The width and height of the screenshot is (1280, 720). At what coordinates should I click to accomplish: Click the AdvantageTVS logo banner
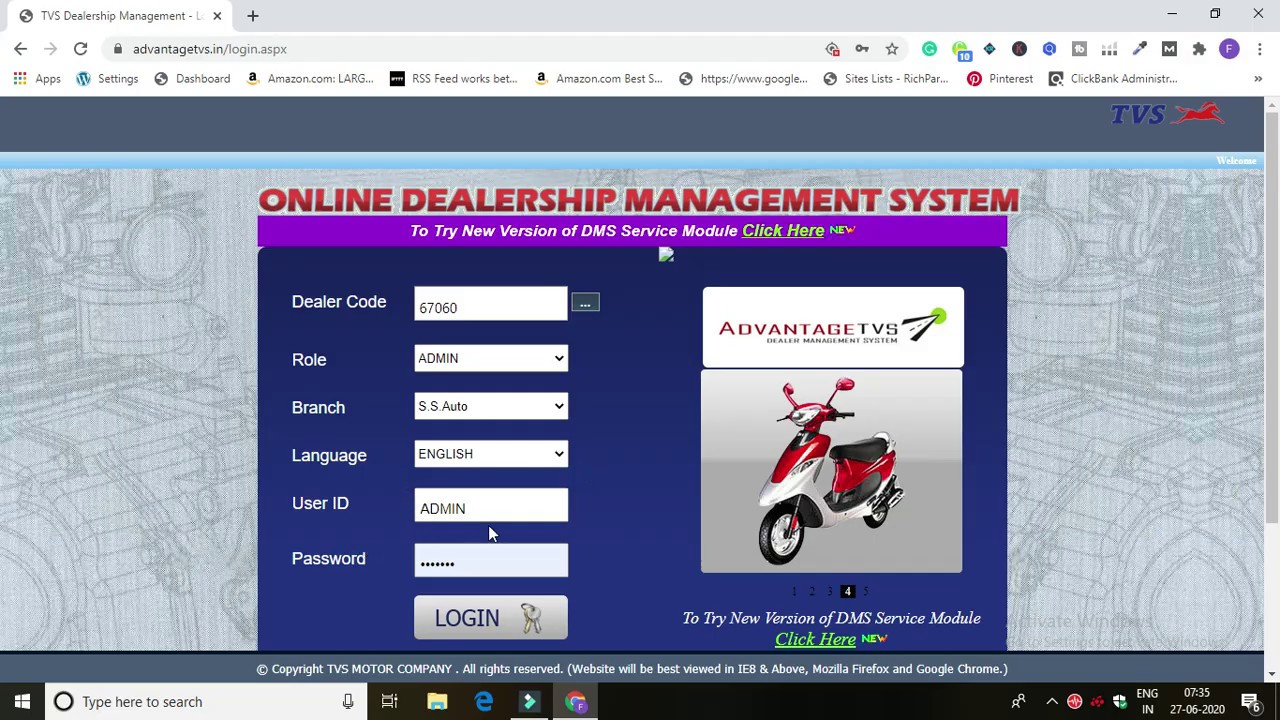(833, 327)
